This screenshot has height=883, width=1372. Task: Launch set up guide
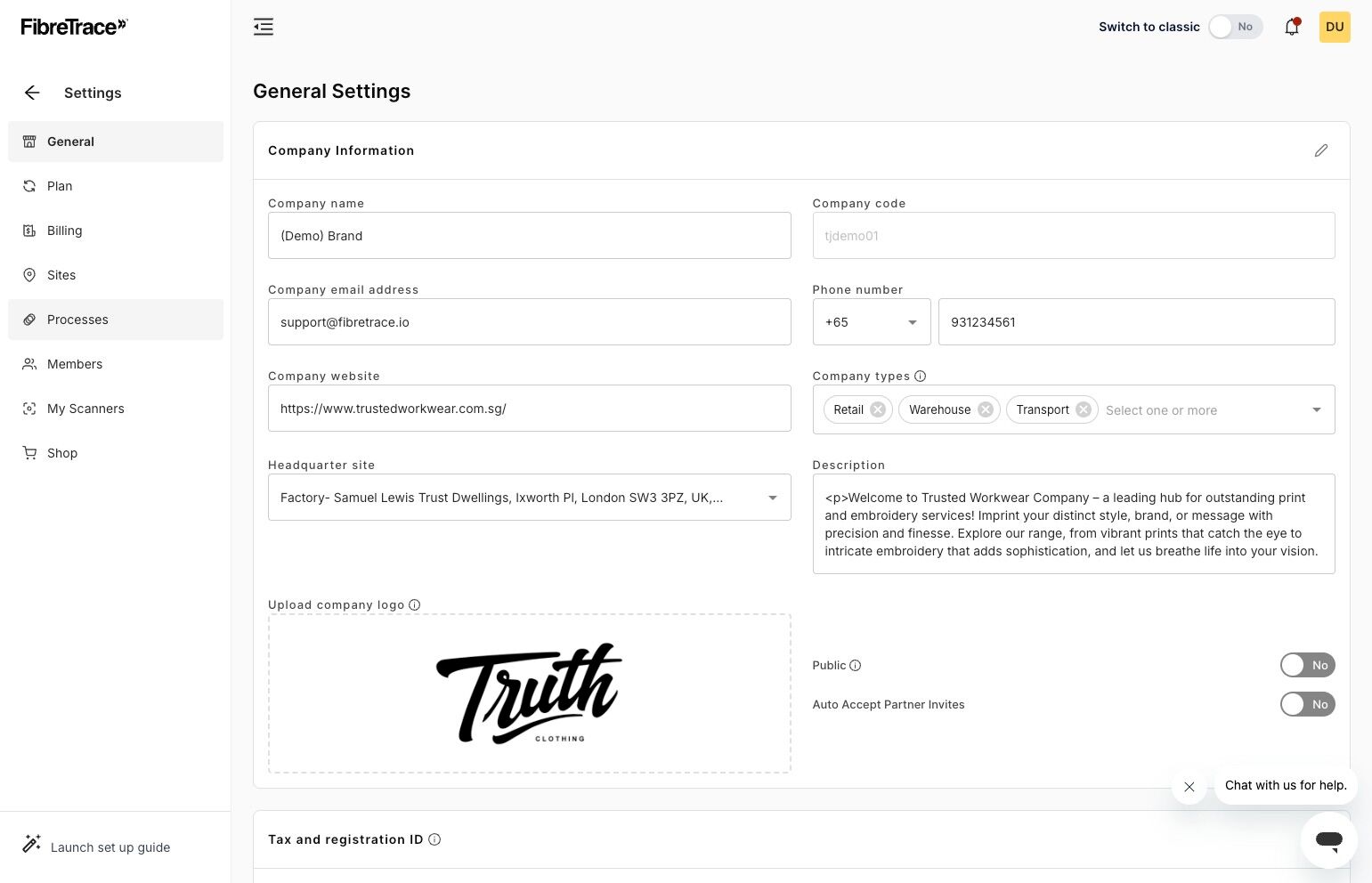coord(110,847)
